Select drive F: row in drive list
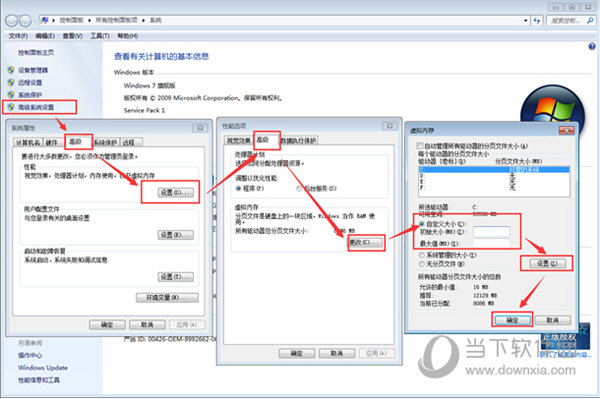The image size is (600, 399). click(494, 187)
